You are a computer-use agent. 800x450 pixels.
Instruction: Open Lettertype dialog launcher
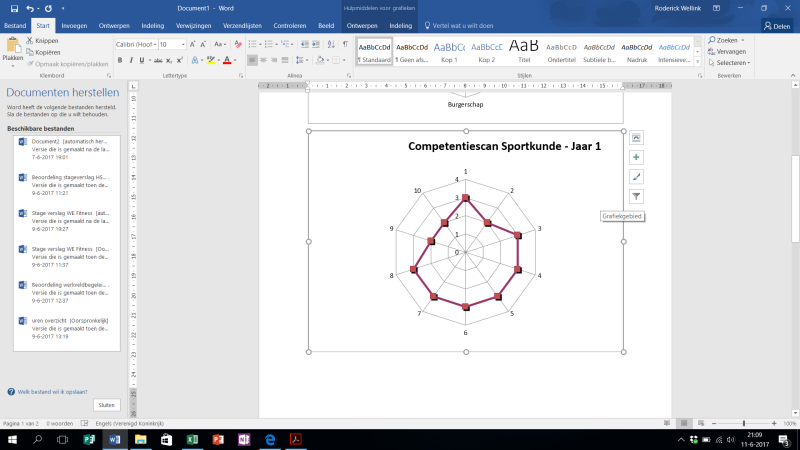click(x=241, y=76)
